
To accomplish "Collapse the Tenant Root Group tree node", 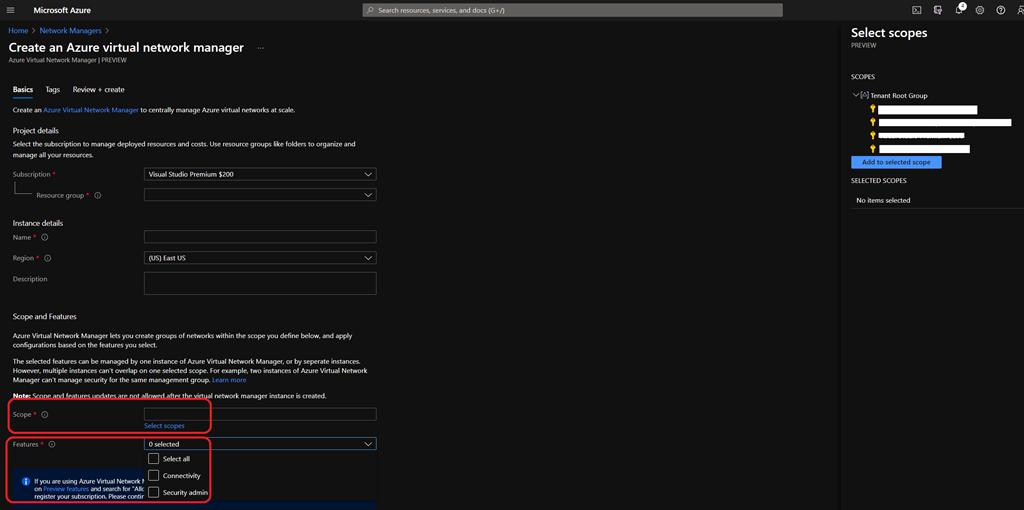I will [x=856, y=95].
